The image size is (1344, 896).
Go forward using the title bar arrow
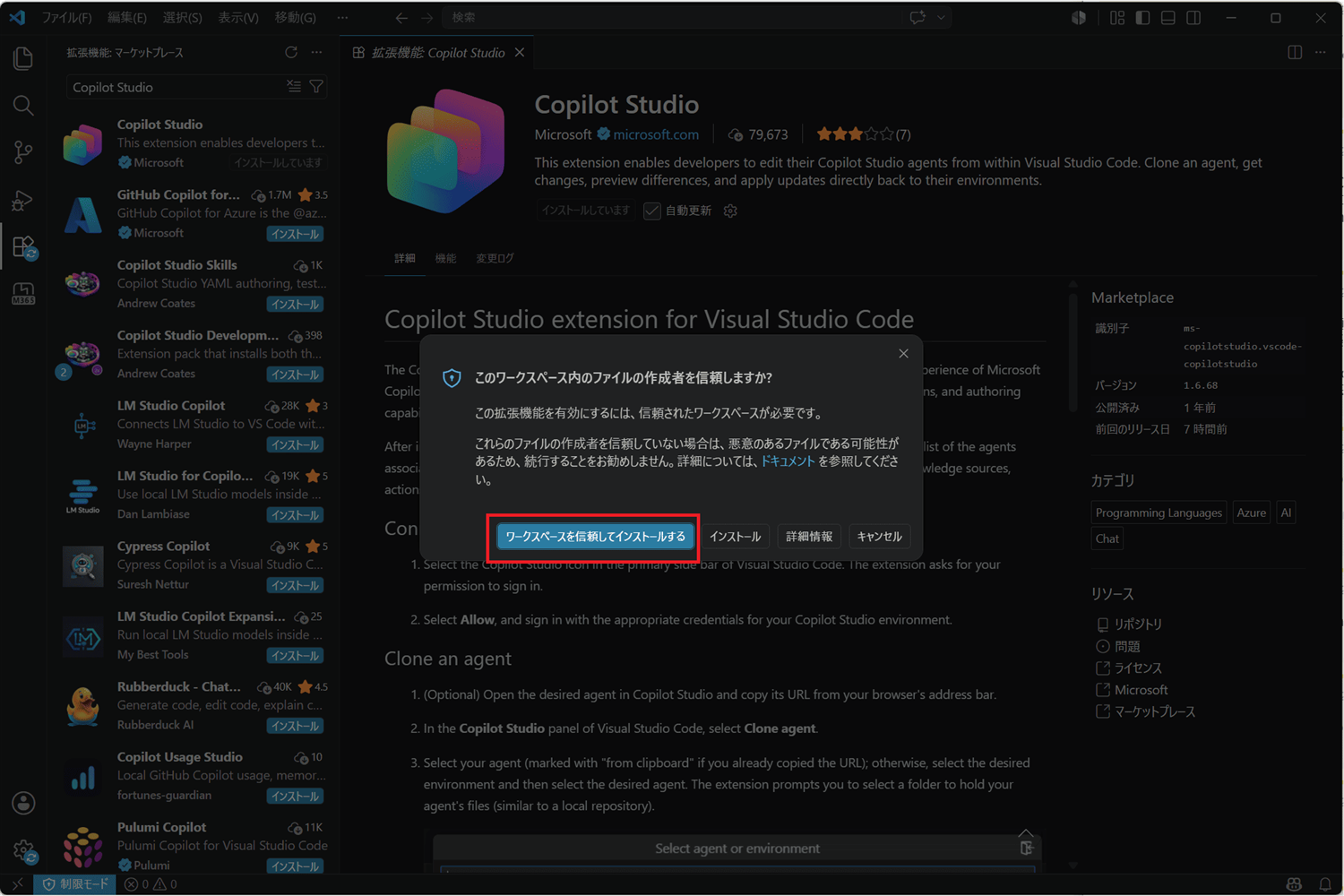point(426,18)
